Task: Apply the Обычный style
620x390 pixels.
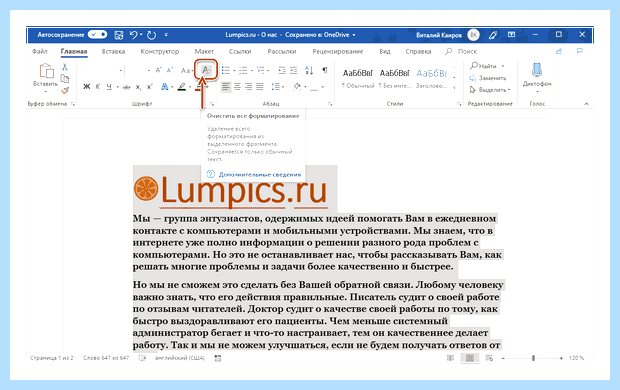Action: (x=357, y=78)
